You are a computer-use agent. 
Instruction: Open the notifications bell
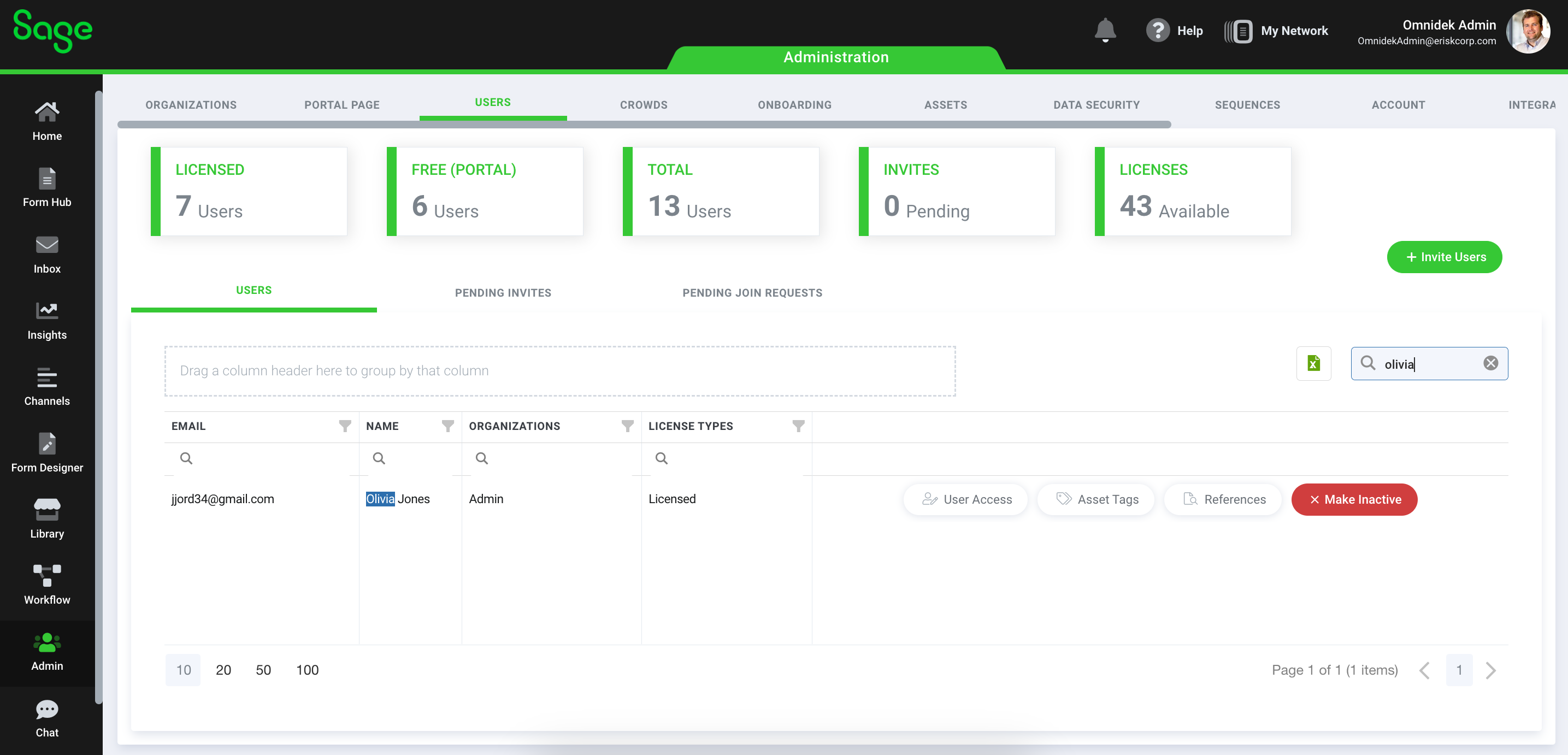pyautogui.click(x=1105, y=30)
